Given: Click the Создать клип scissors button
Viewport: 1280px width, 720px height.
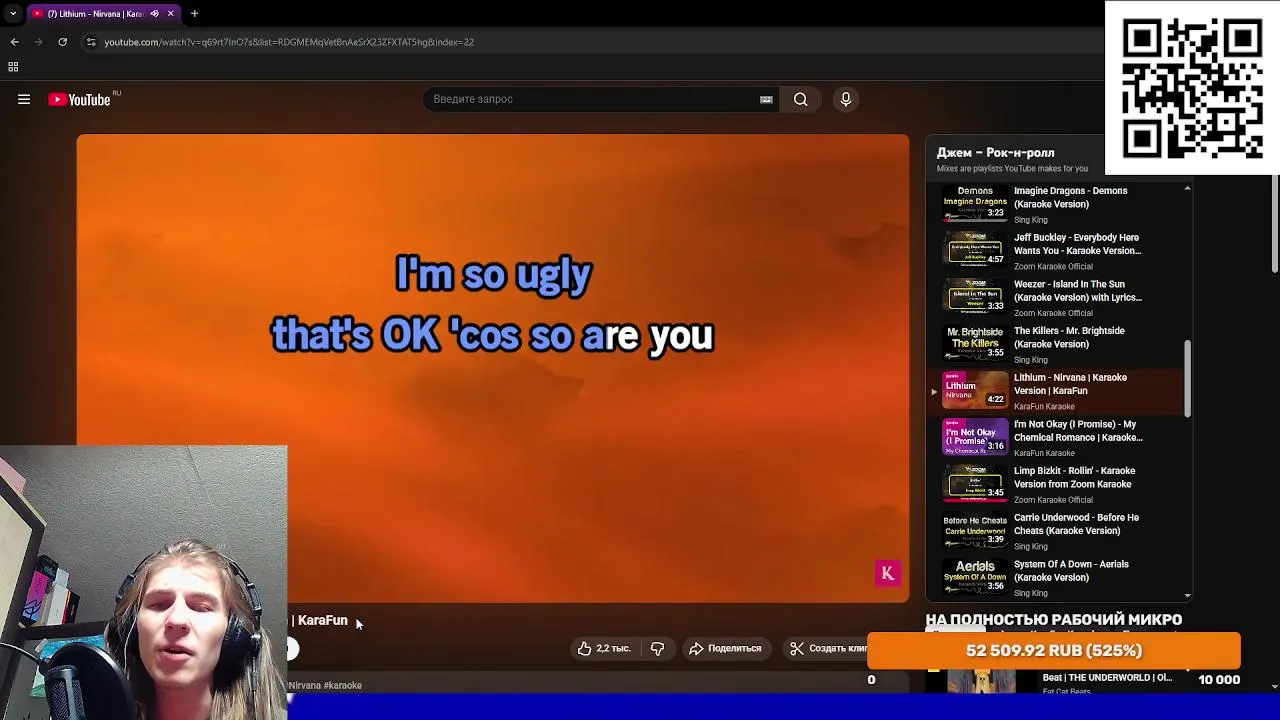Looking at the screenshot, I should (x=828, y=648).
